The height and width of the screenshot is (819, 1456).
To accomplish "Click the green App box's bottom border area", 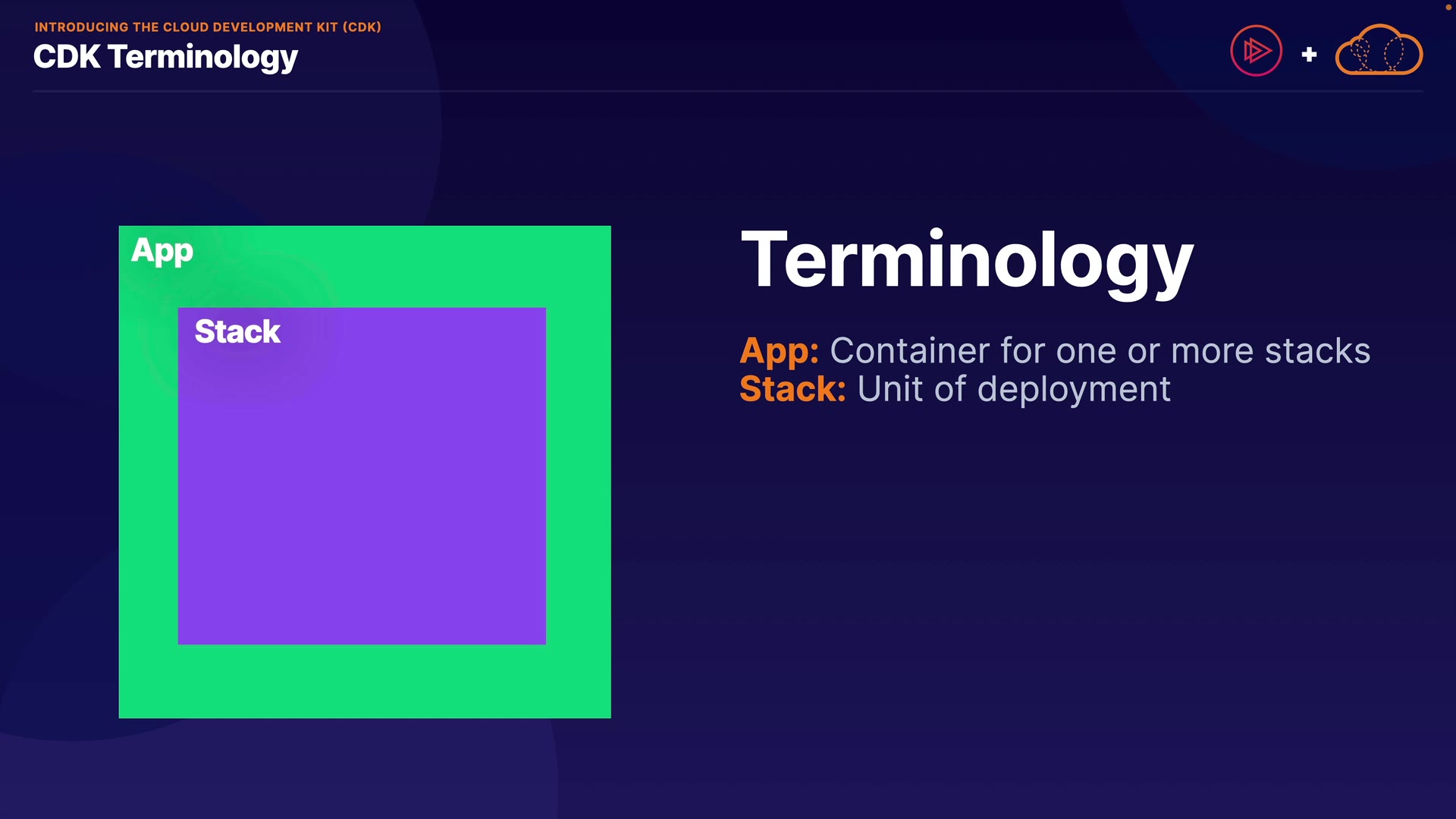I will click(x=364, y=681).
